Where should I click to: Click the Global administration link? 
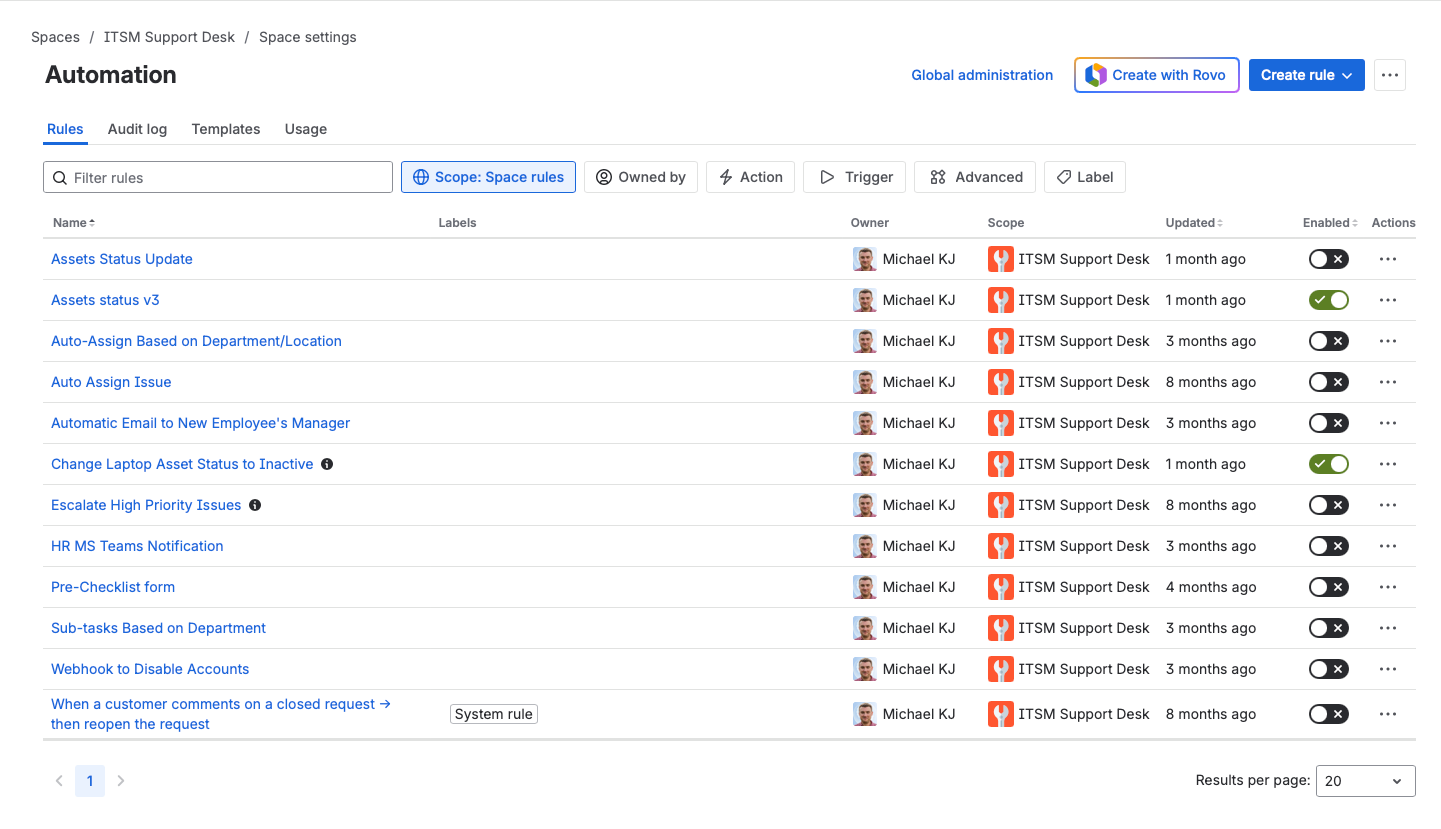click(982, 75)
